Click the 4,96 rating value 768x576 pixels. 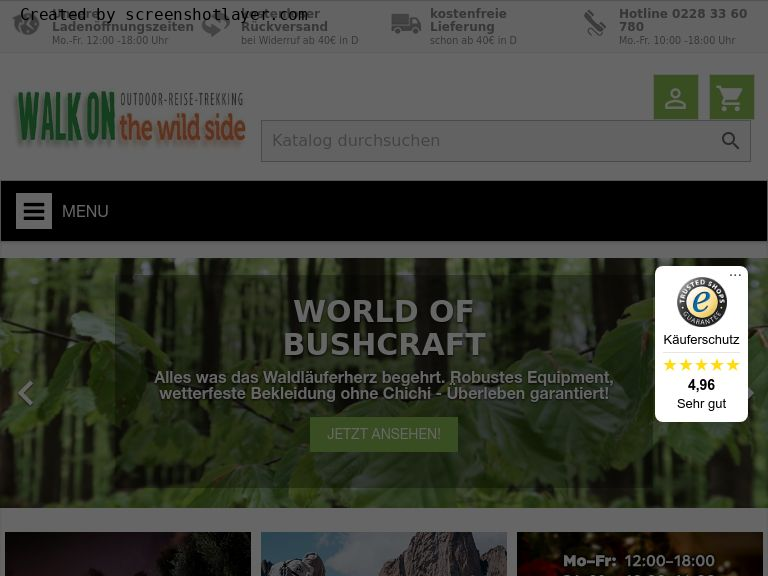701,385
